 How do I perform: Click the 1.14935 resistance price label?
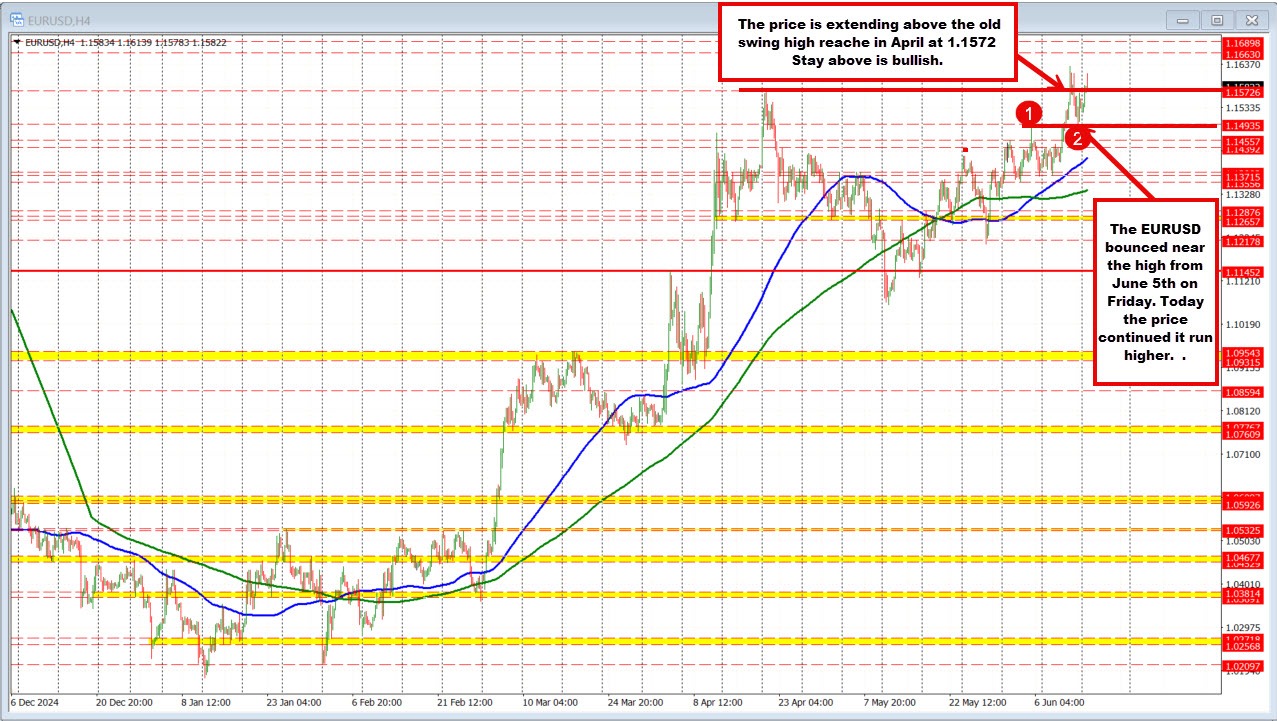click(1245, 126)
